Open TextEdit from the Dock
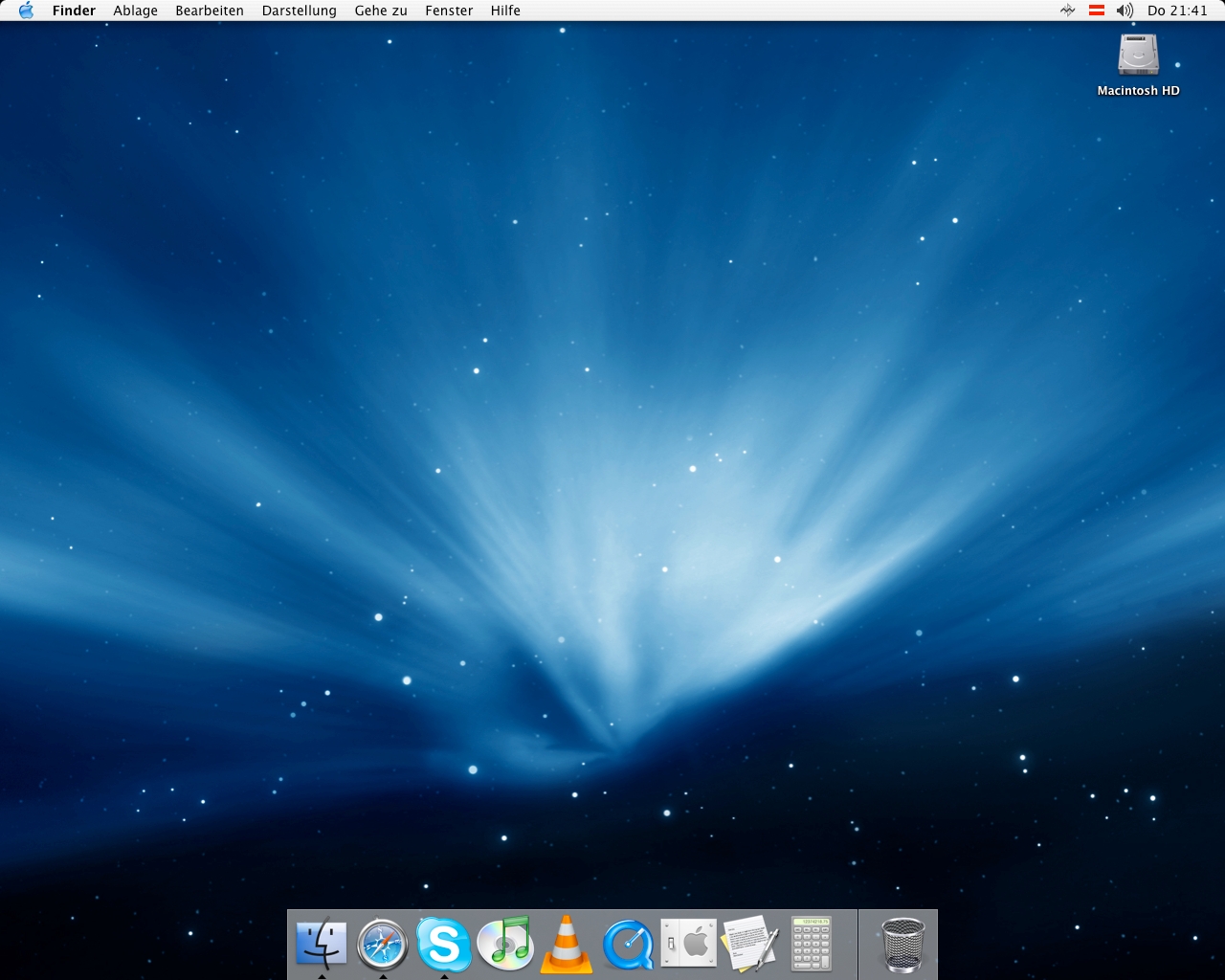The image size is (1225, 980). coord(750,944)
